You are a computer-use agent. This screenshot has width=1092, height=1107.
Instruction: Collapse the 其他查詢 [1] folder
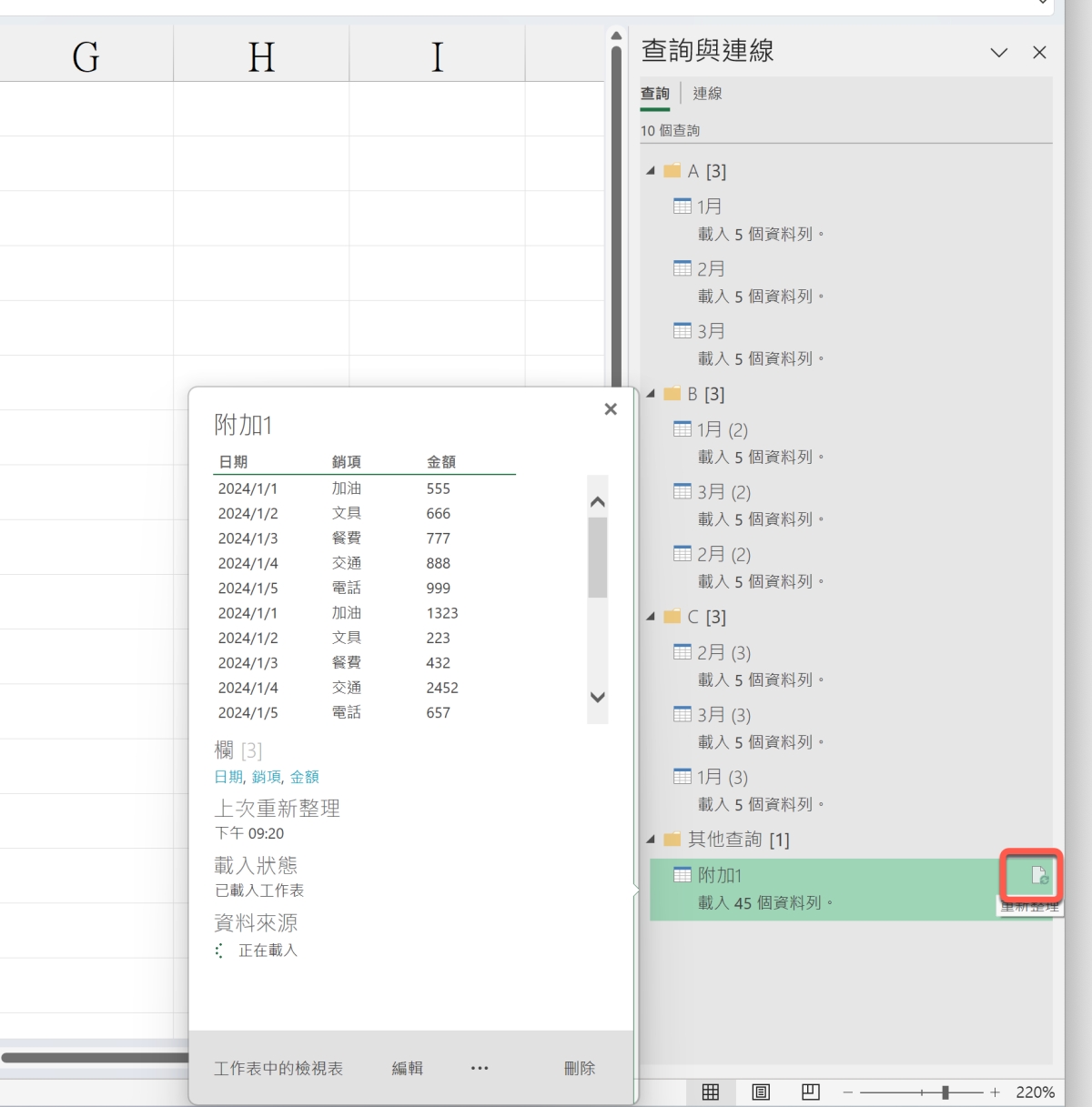click(x=651, y=840)
